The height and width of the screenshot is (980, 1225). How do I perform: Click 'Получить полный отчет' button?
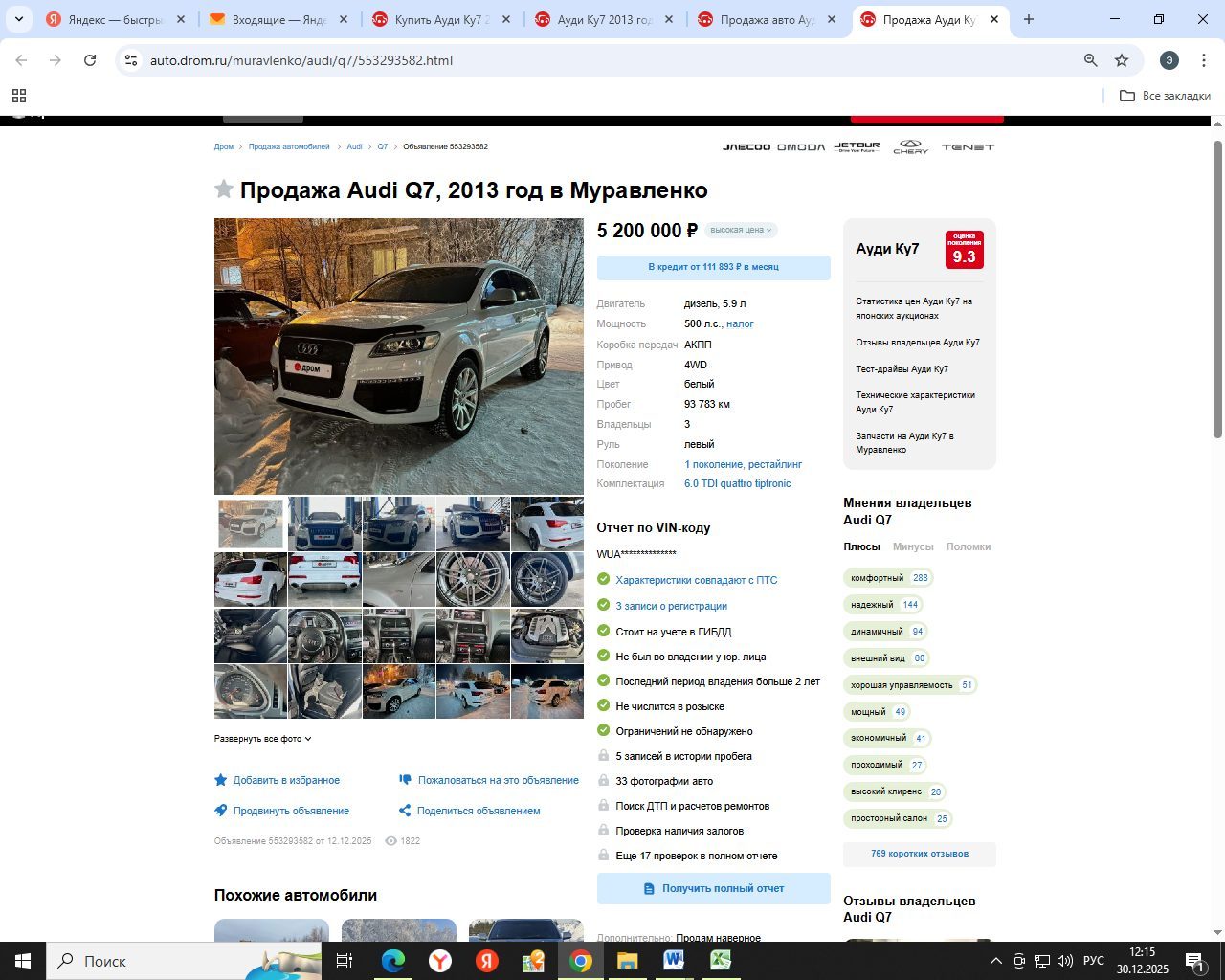714,888
